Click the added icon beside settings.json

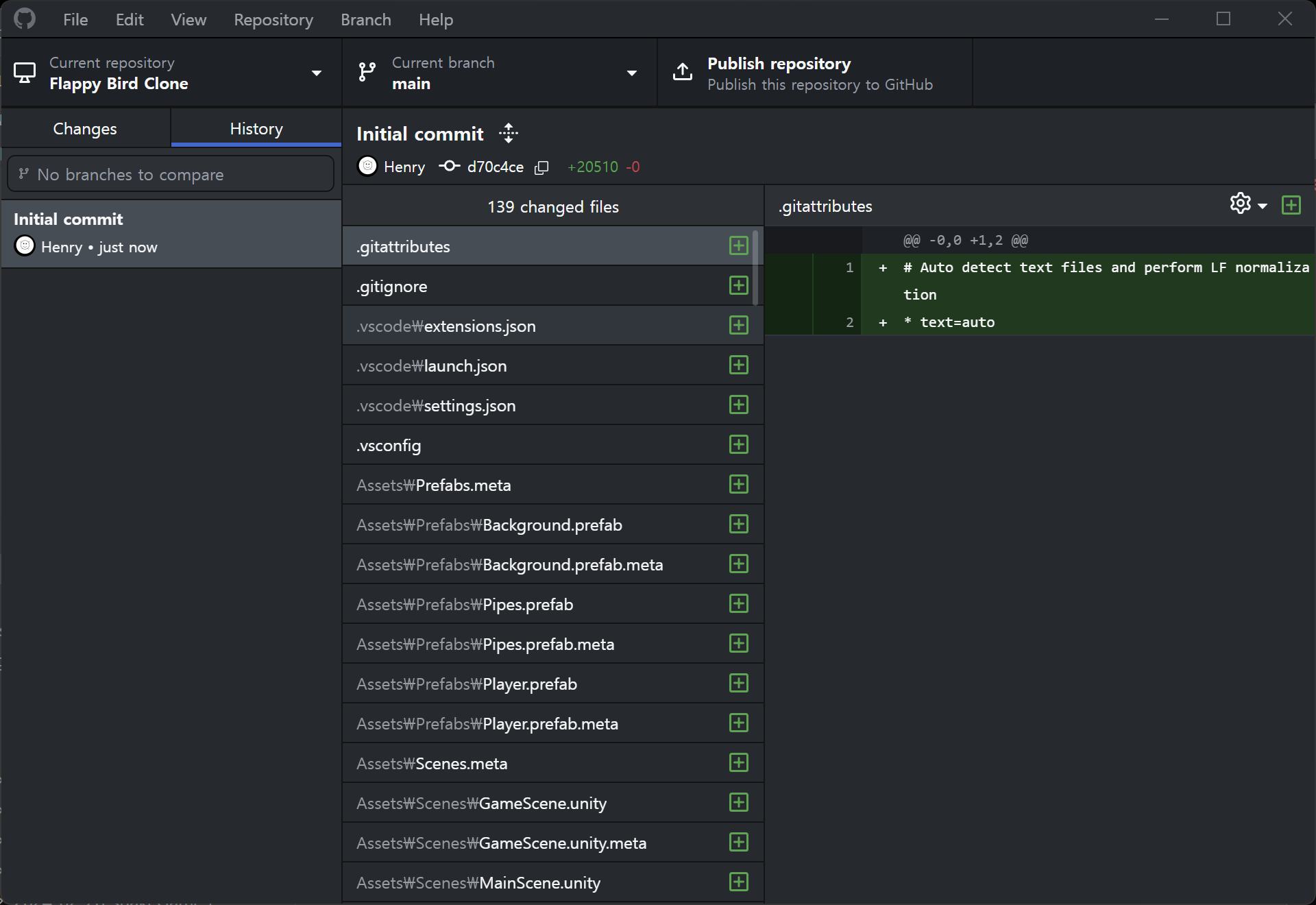click(x=739, y=405)
